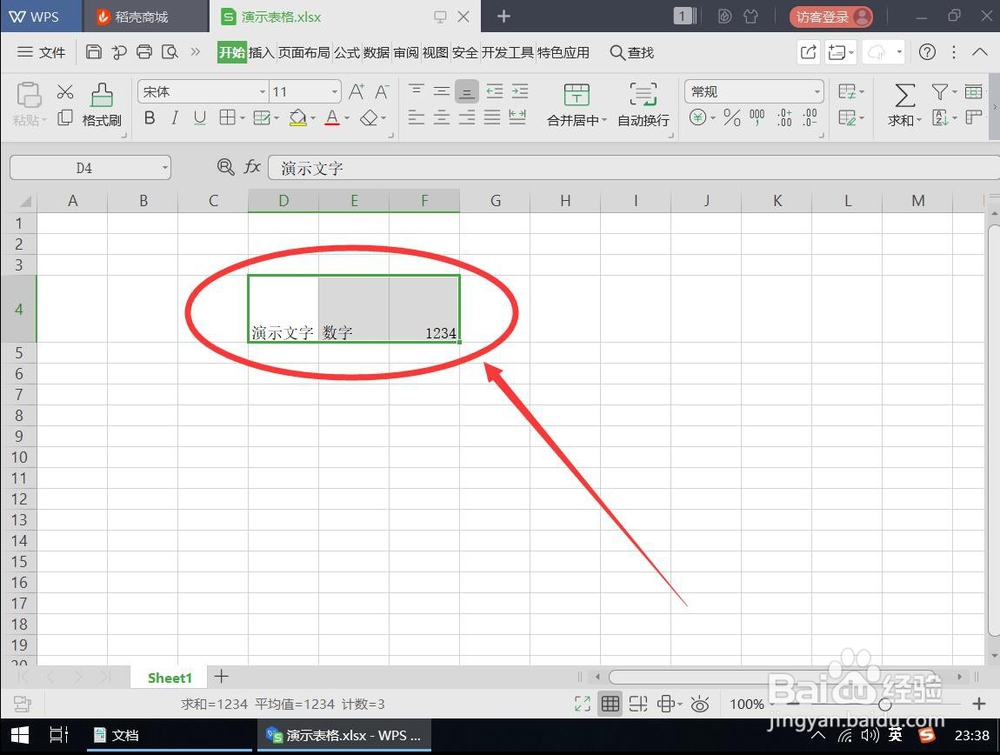Click the AZ sort icon
The width and height of the screenshot is (1000, 755).
[x=941, y=118]
